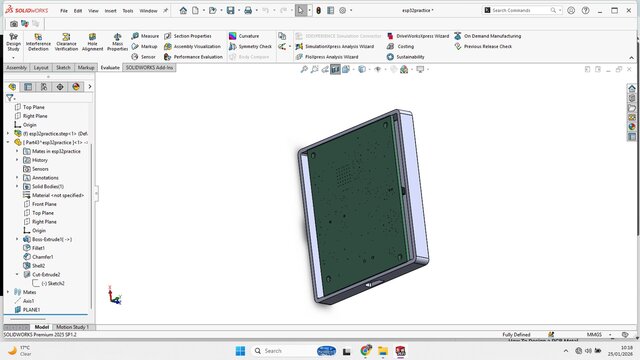Select PLANE1 in the feature tree
Screen dimensions: 640x360
(27, 310)
